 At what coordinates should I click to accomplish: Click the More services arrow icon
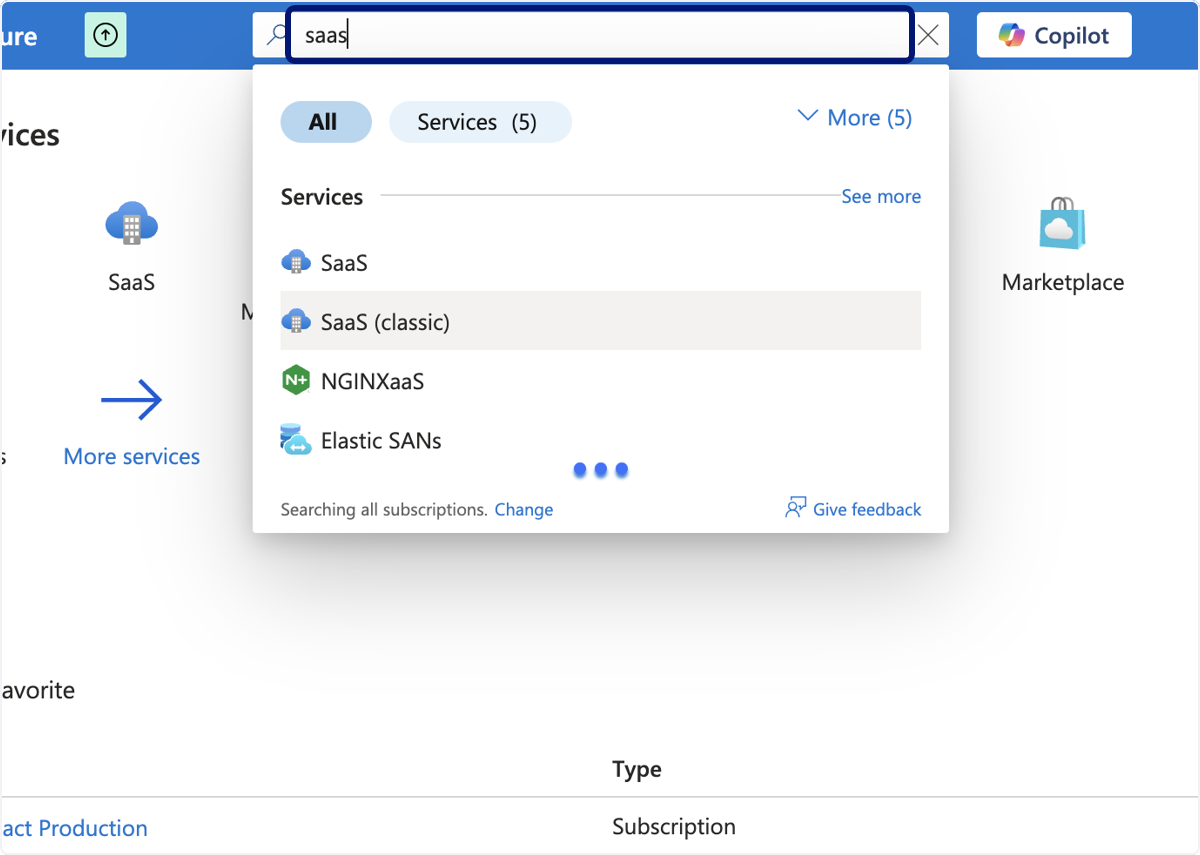tap(132, 400)
